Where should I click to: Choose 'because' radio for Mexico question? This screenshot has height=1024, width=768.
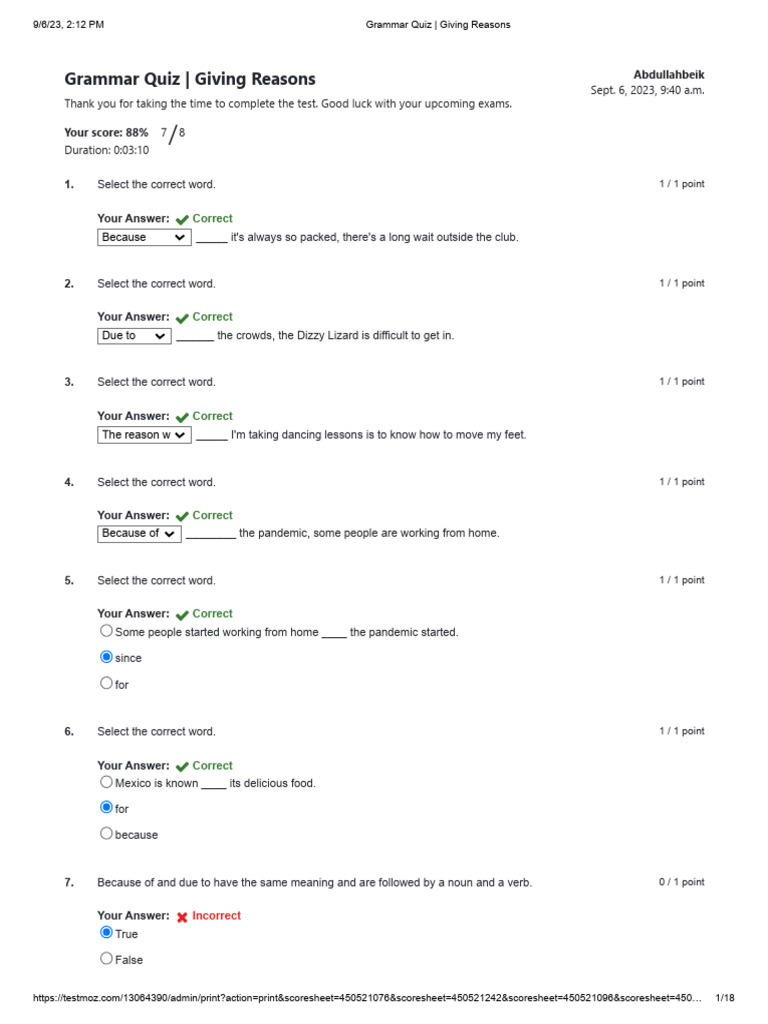tap(107, 833)
